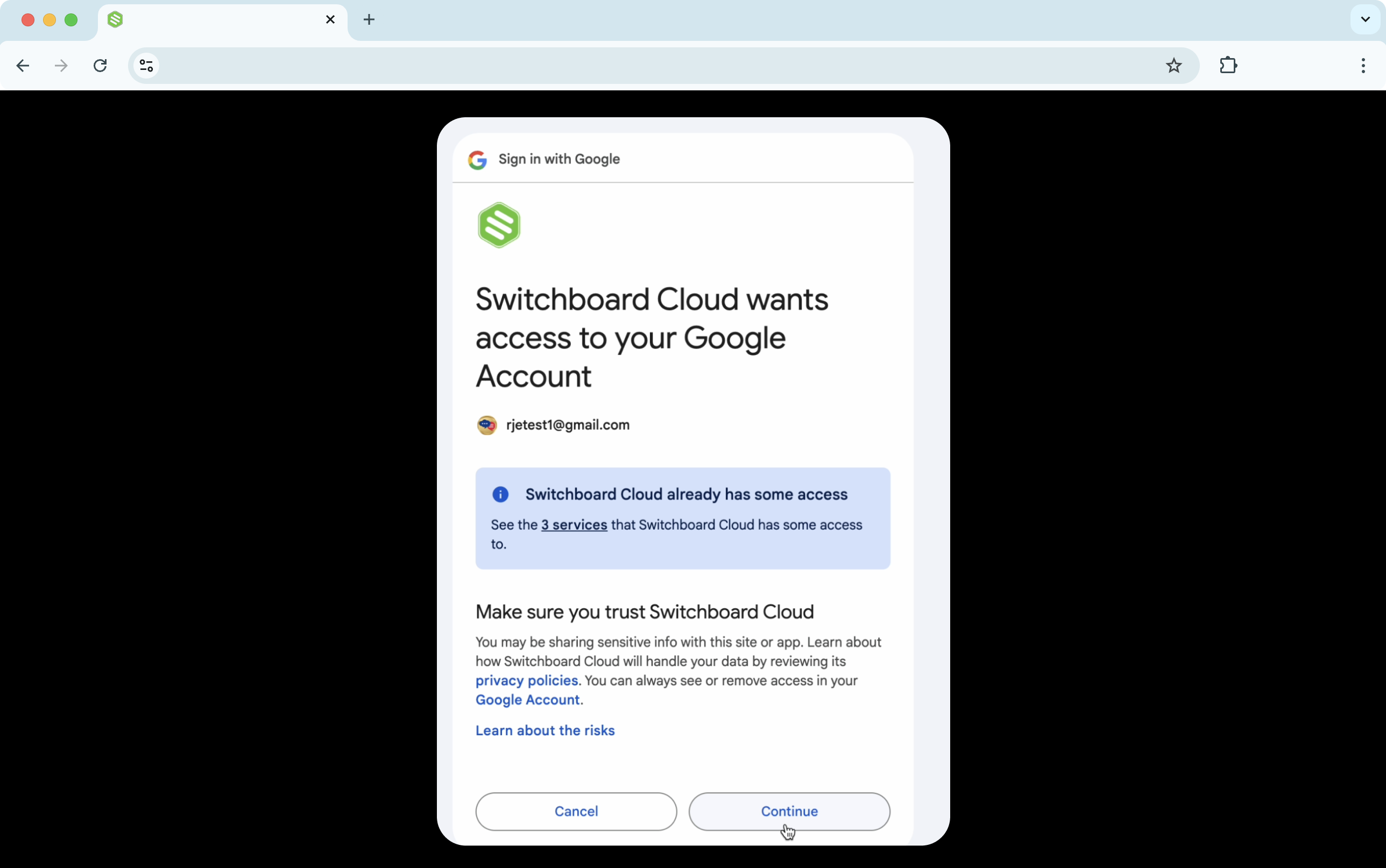
Task: Open Learn about the risks link
Action: point(545,730)
